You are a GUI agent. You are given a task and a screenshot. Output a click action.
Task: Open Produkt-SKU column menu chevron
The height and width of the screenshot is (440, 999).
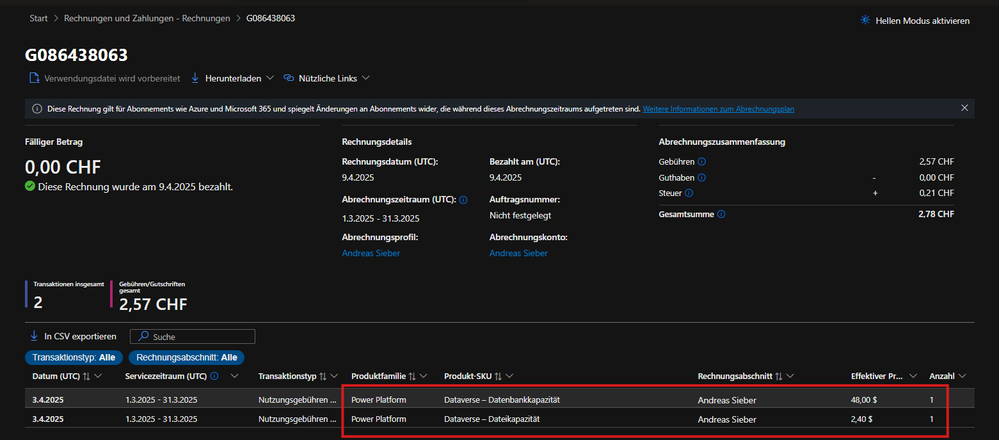510,376
